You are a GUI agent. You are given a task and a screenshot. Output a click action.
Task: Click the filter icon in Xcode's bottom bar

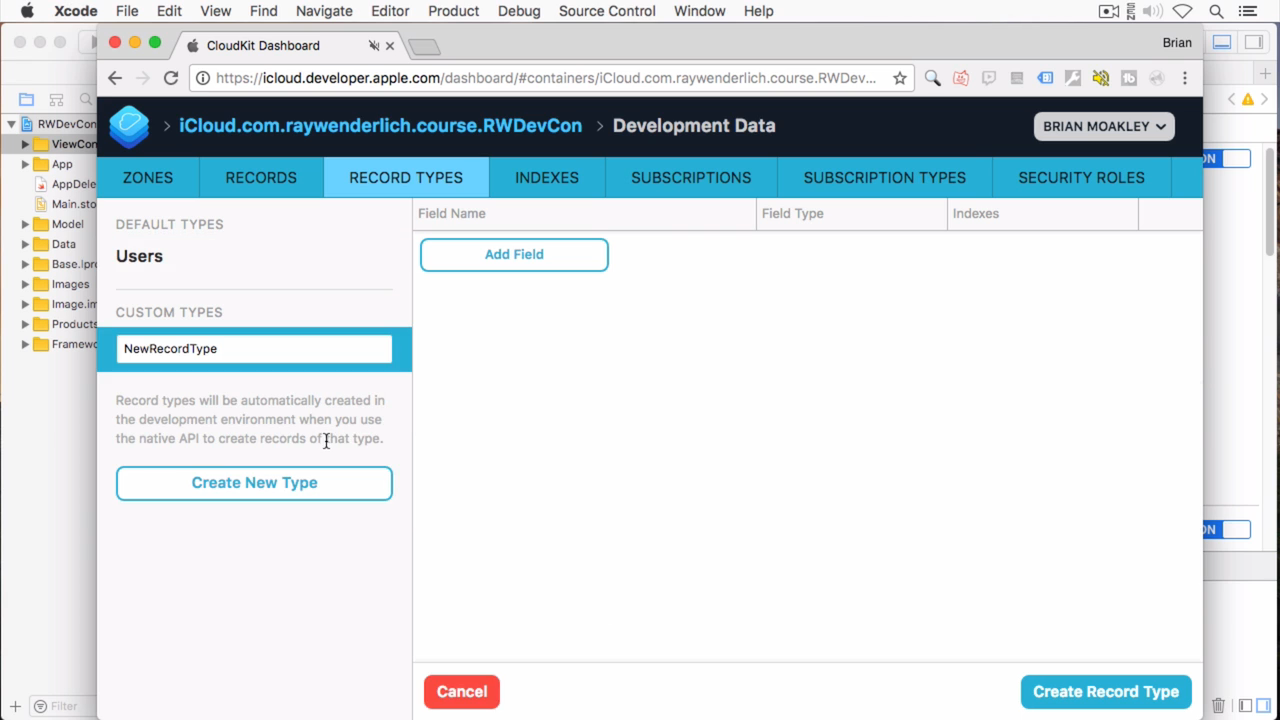click(38, 706)
